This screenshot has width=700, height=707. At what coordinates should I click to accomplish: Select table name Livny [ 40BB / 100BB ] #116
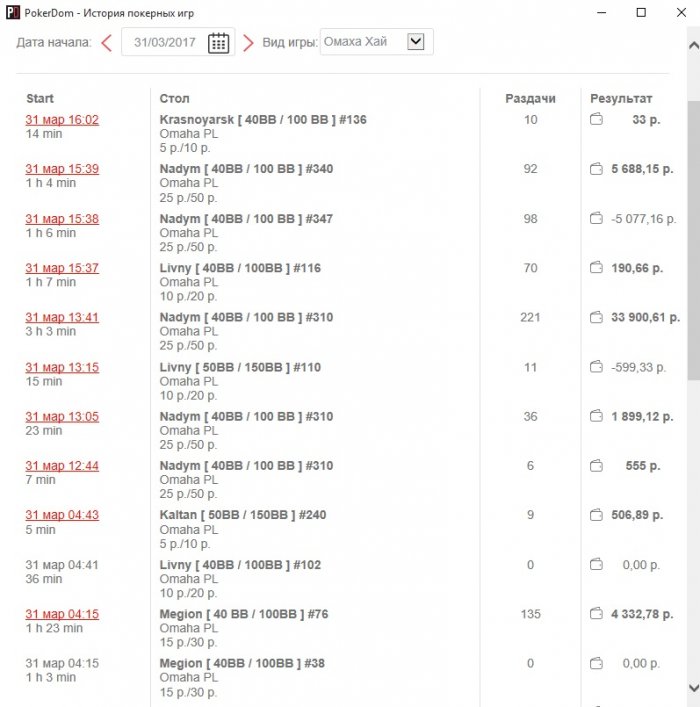pos(240,268)
